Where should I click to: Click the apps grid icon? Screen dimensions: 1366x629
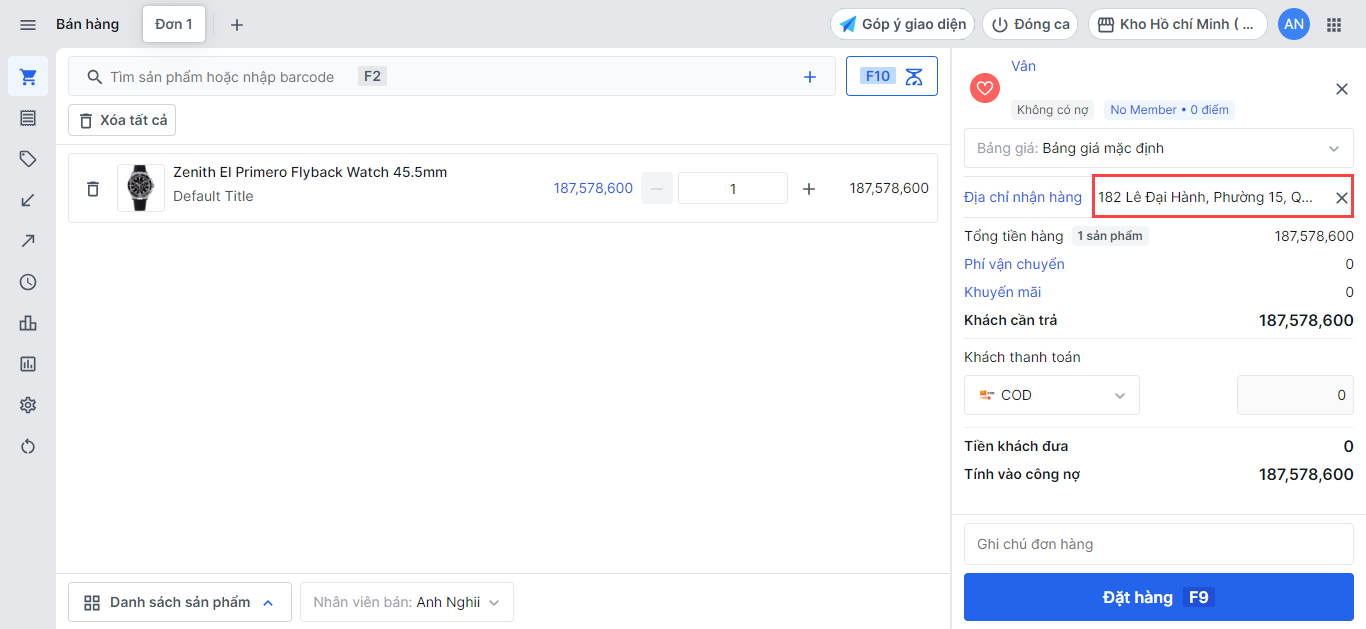tap(1334, 24)
